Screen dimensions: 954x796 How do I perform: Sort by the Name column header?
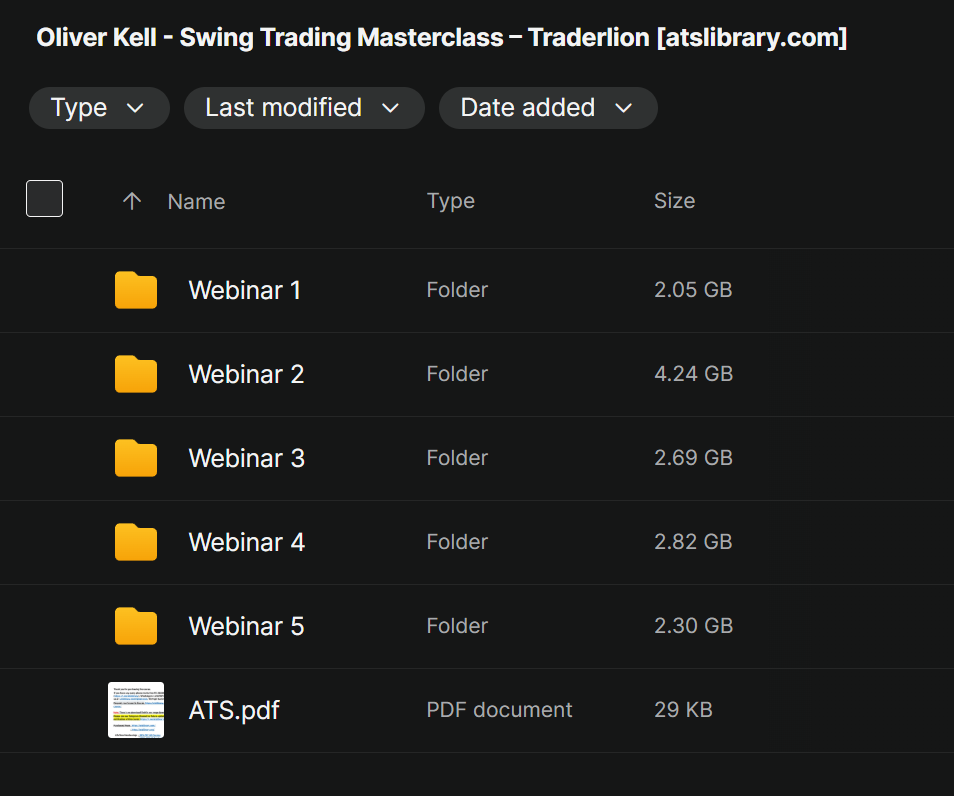(x=197, y=201)
